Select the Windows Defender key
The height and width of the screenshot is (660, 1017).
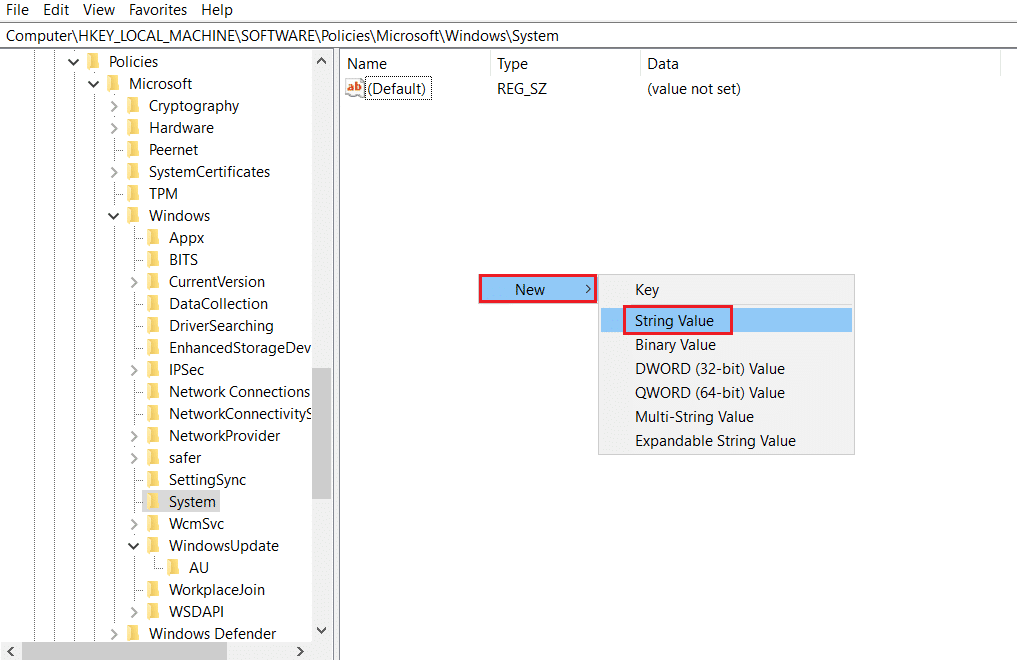[212, 634]
